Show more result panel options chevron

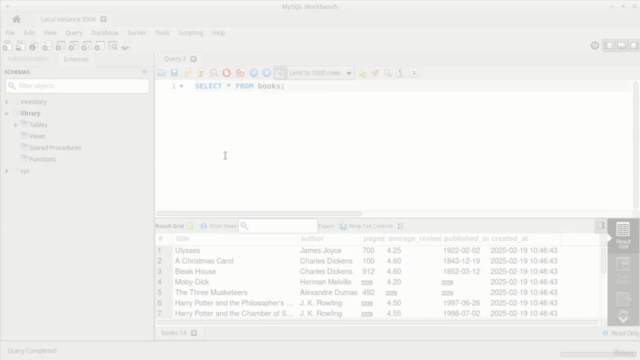[x=623, y=319]
